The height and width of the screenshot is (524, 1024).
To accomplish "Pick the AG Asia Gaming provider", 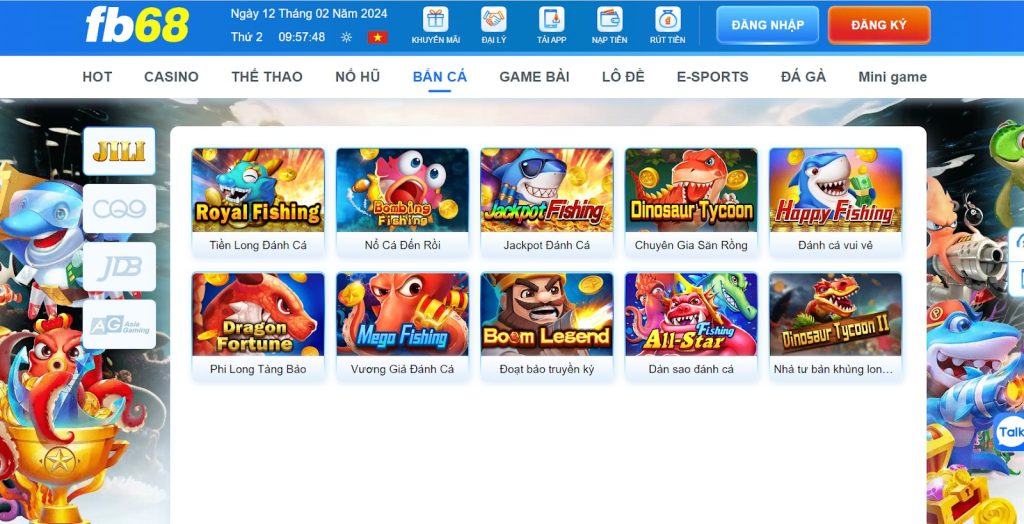I will tap(119, 324).
